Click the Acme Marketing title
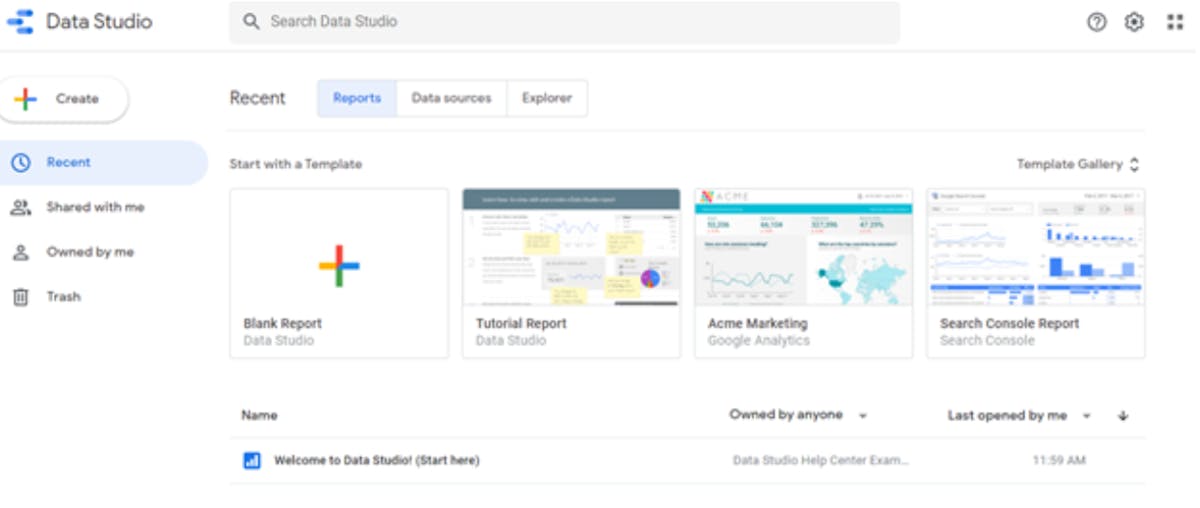 coord(758,324)
